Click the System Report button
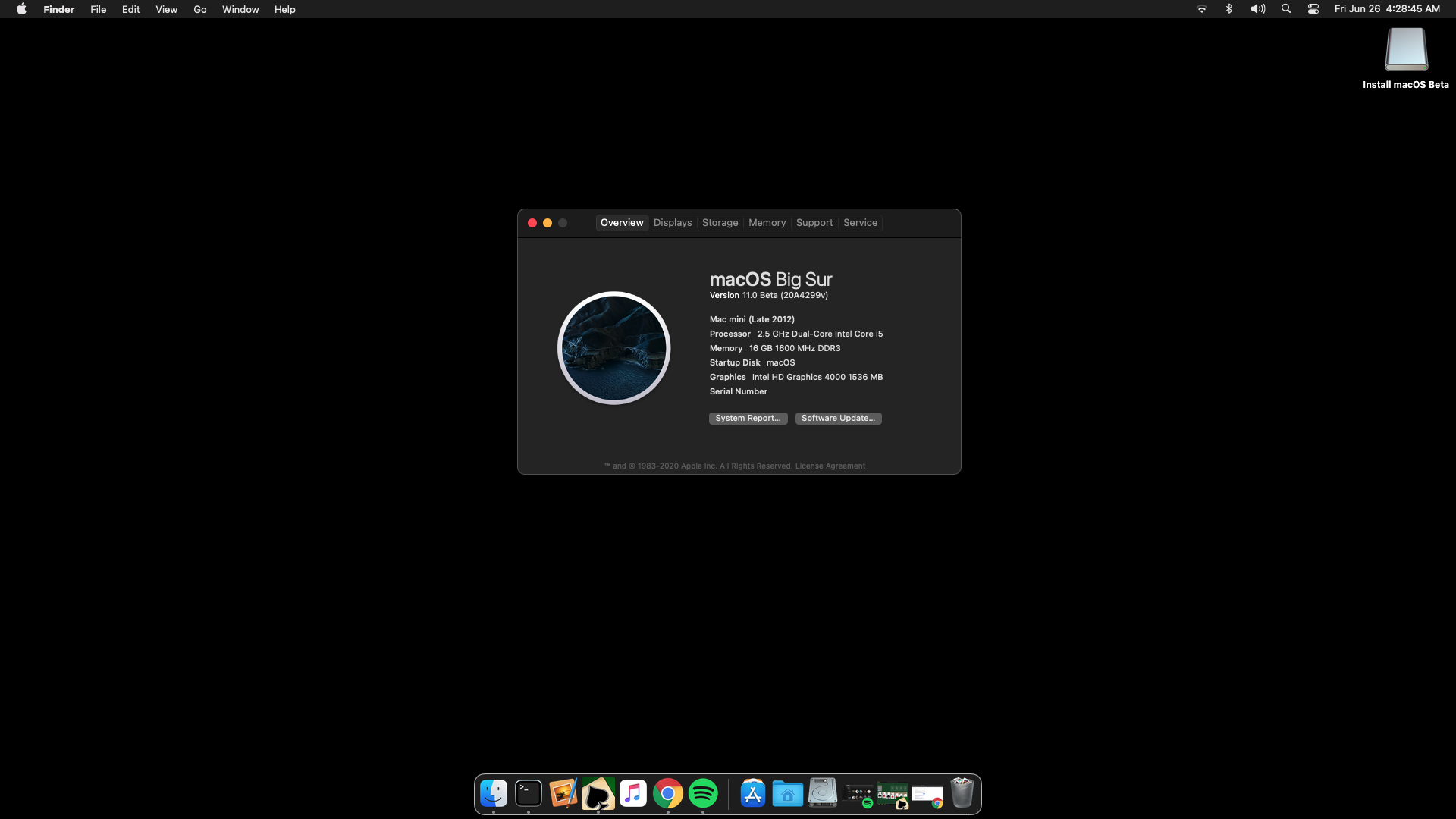The image size is (1456, 819). pyautogui.click(x=748, y=419)
